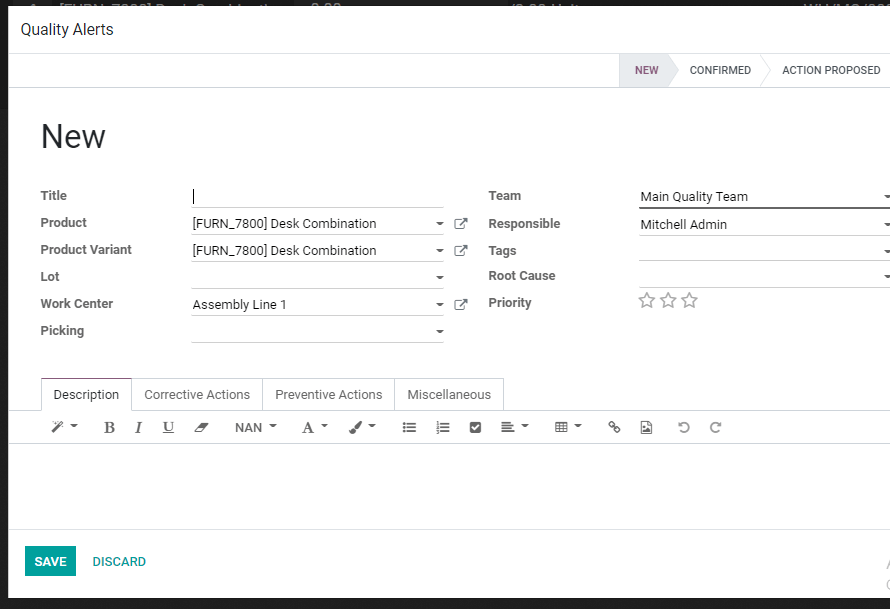Viewport: 890px width, 609px height.
Task: Redo the last edit
Action: click(x=715, y=427)
